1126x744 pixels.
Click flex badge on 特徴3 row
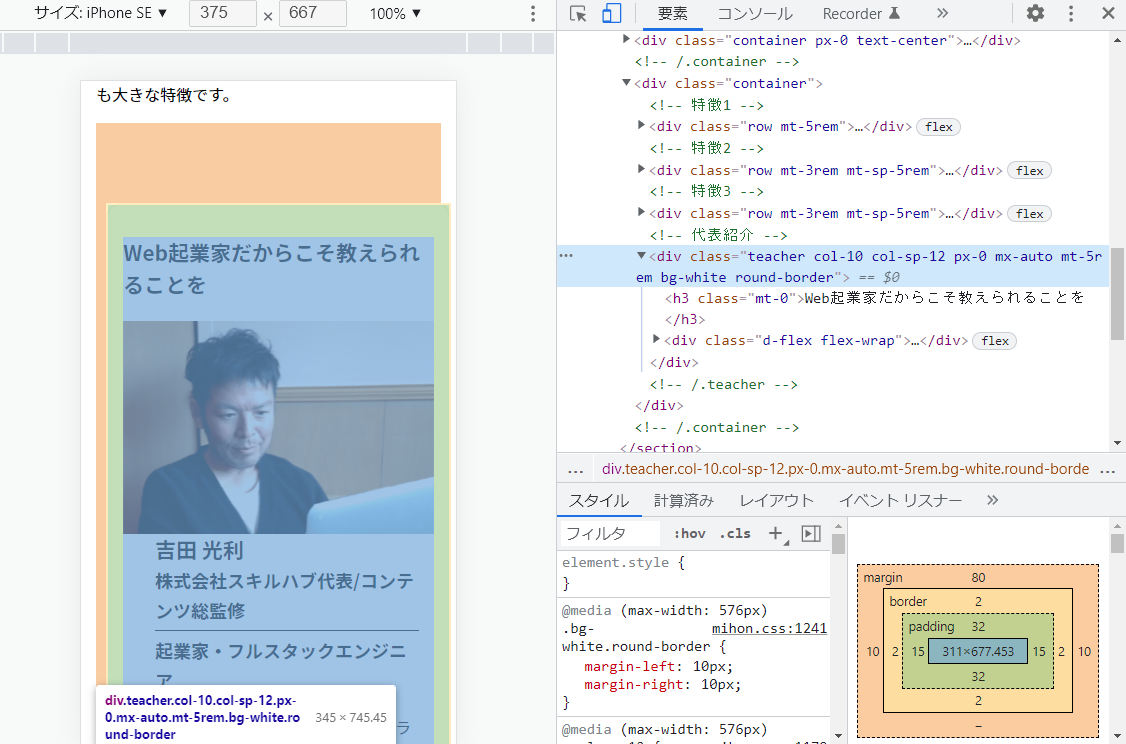click(1029, 214)
